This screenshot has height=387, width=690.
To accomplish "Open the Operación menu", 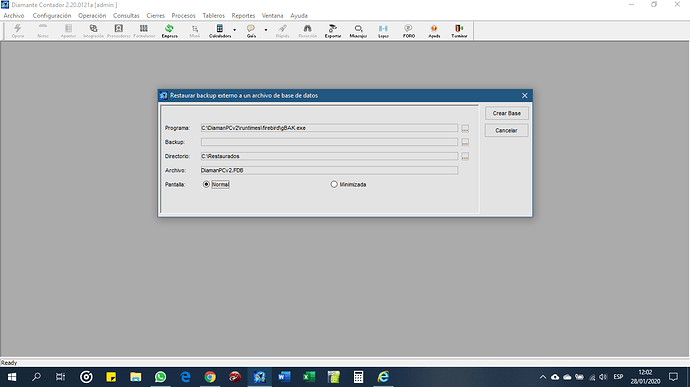I will pyautogui.click(x=92, y=15).
